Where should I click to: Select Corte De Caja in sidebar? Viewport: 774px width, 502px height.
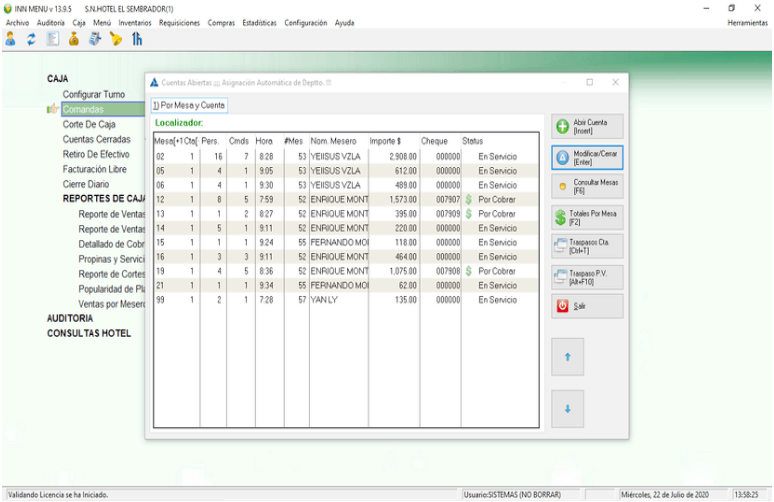pyautogui.click(x=89, y=125)
